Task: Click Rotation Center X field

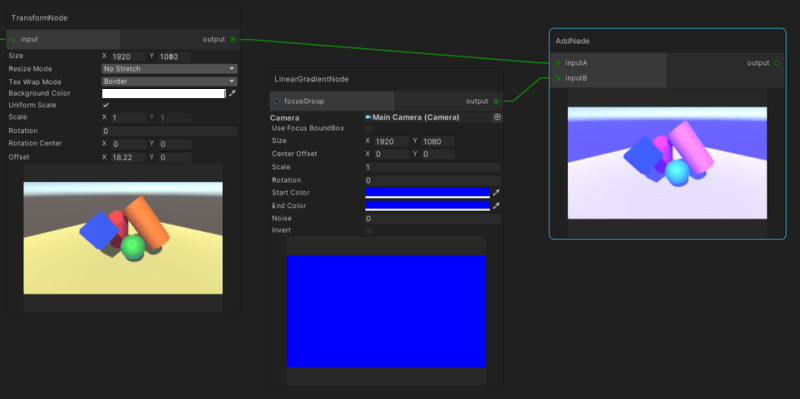Action: [x=128, y=144]
